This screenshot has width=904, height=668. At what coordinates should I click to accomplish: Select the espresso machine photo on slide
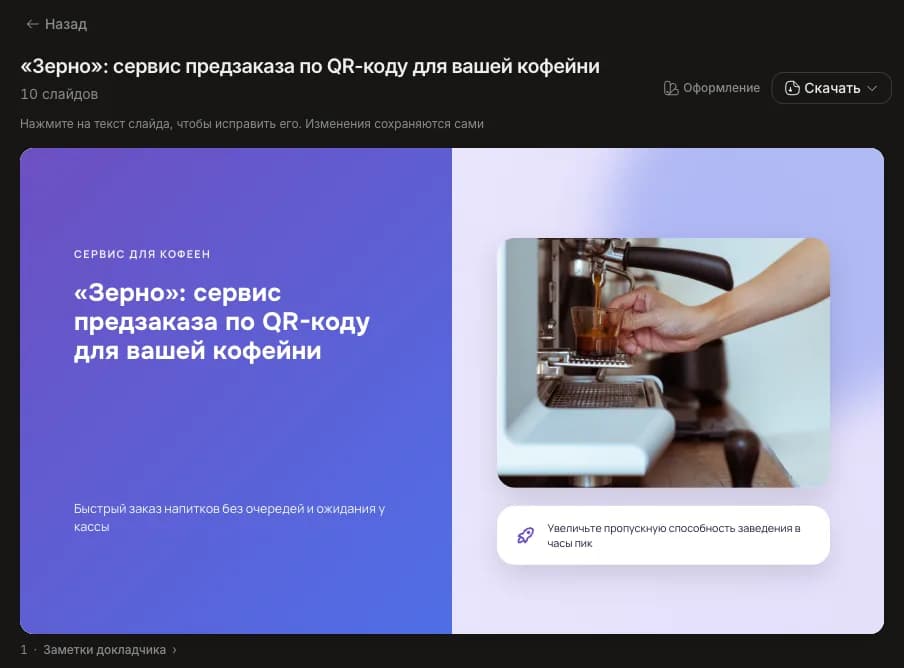click(x=664, y=363)
